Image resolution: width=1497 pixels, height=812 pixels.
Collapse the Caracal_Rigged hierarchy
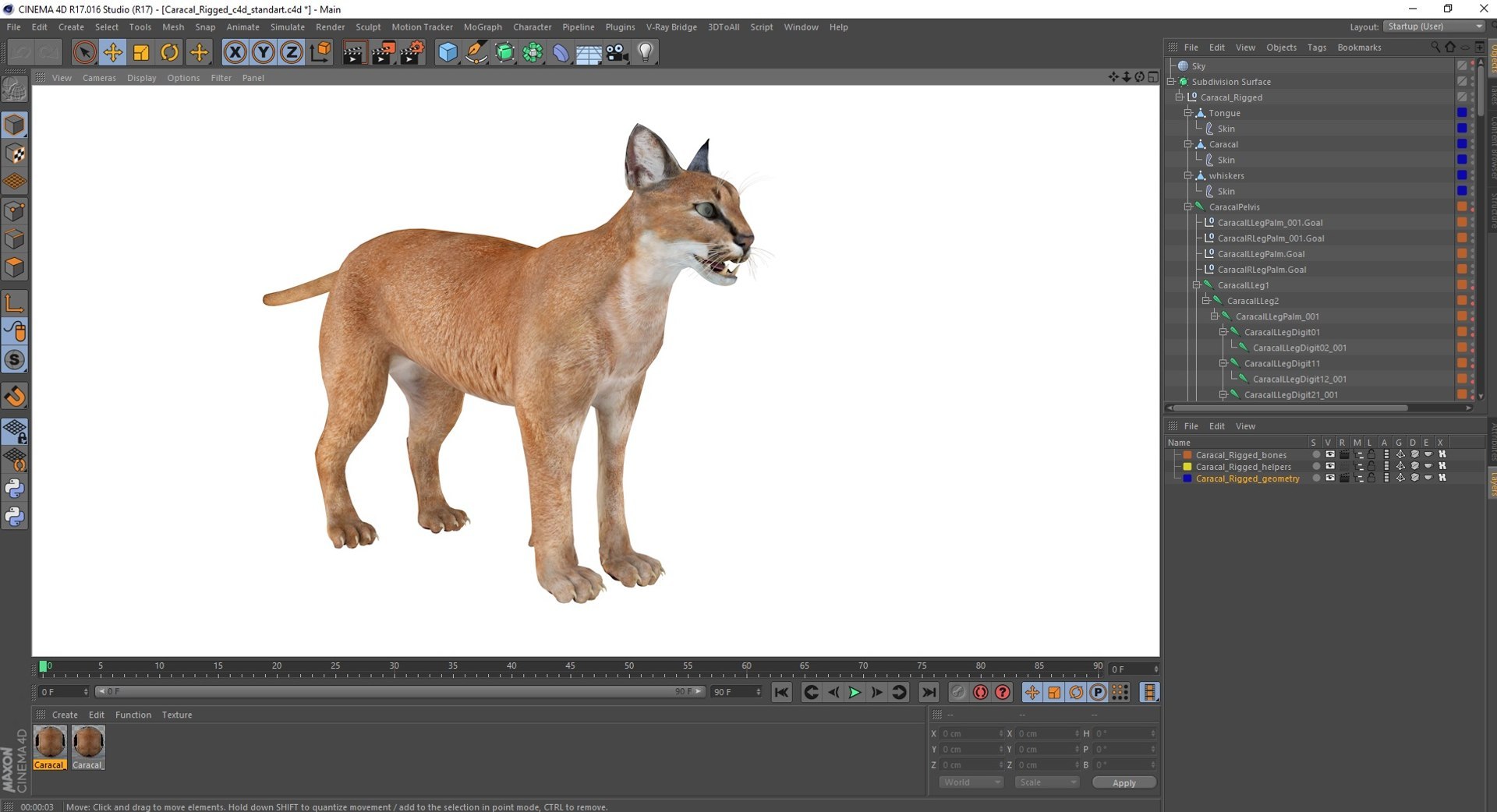1180,97
